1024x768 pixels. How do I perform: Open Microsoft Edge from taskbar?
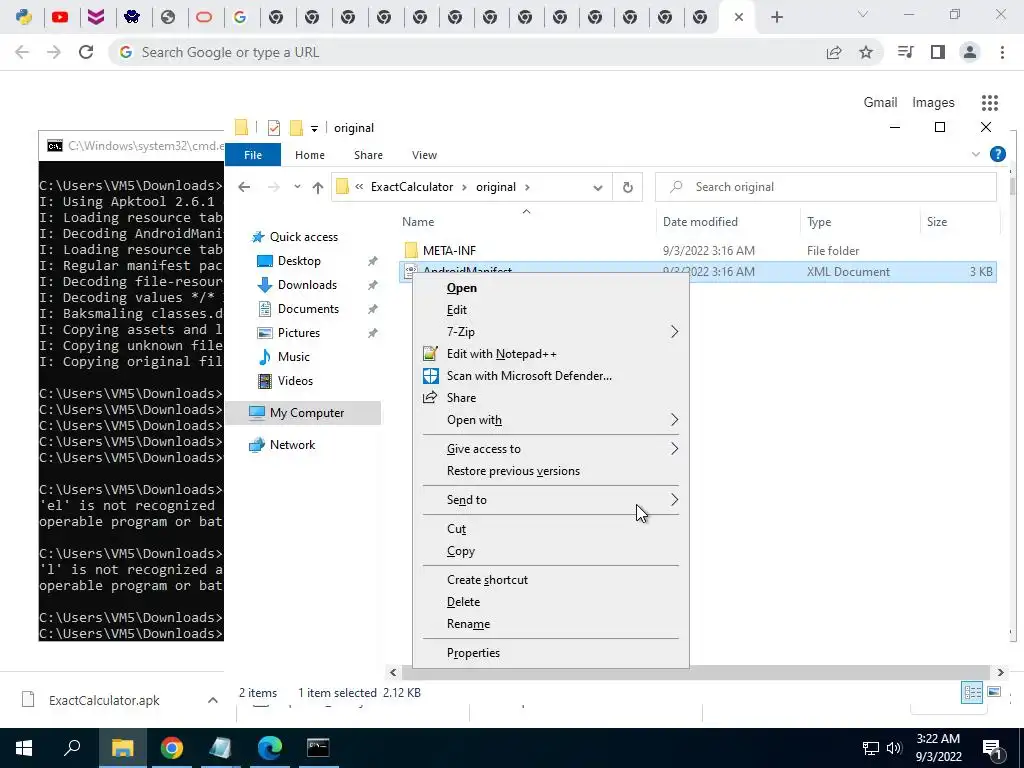pos(269,748)
